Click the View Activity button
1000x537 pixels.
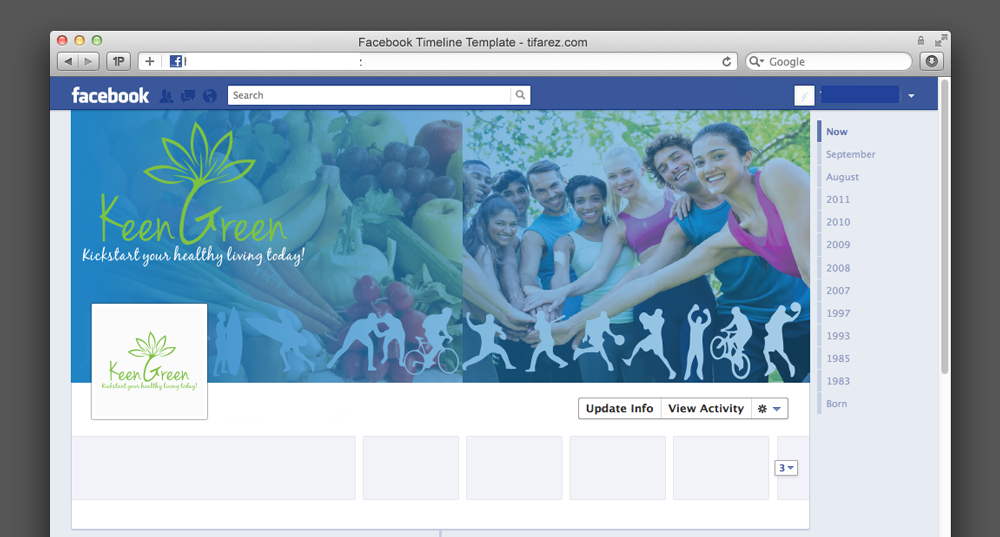tap(706, 409)
